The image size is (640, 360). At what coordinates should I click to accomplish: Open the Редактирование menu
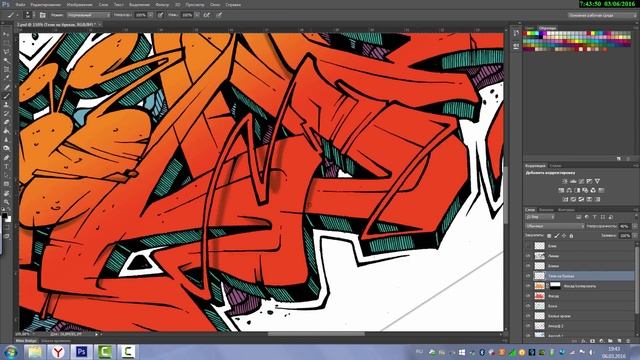click(x=46, y=5)
